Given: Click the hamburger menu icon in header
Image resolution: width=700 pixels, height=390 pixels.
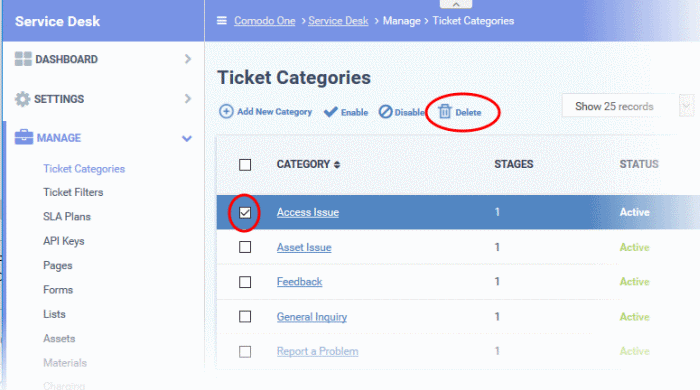Looking at the screenshot, I should (x=221, y=21).
